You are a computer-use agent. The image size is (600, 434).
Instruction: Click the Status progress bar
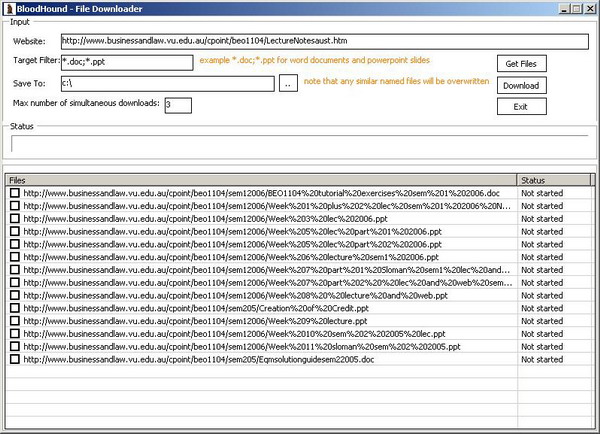click(x=300, y=144)
